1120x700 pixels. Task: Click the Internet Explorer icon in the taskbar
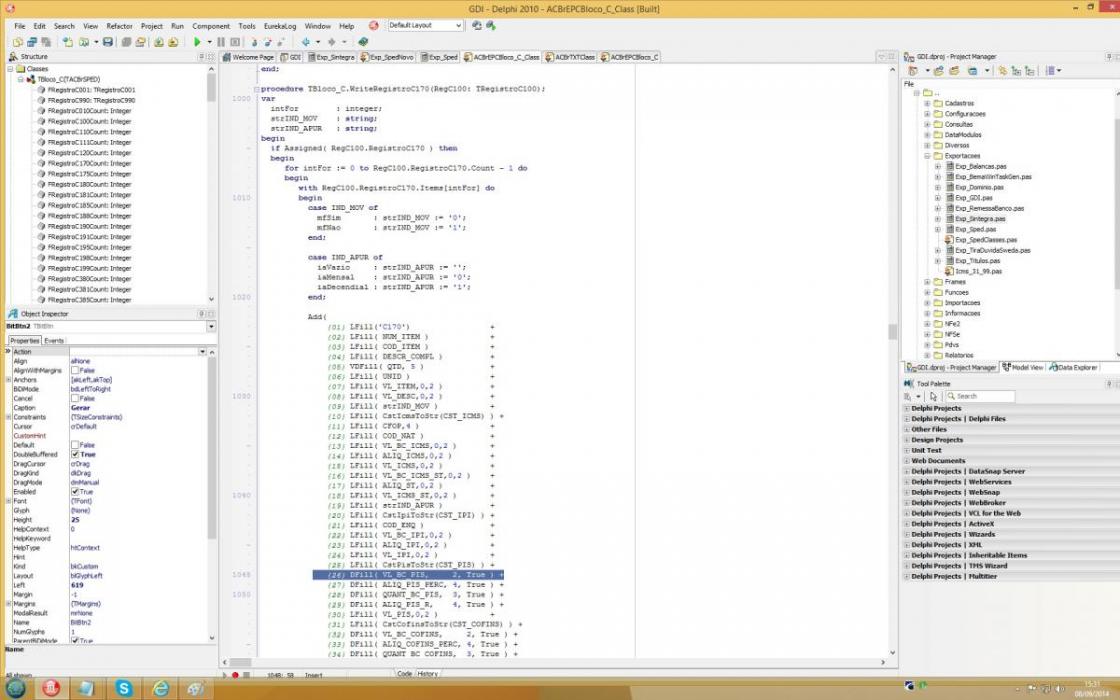(161, 688)
